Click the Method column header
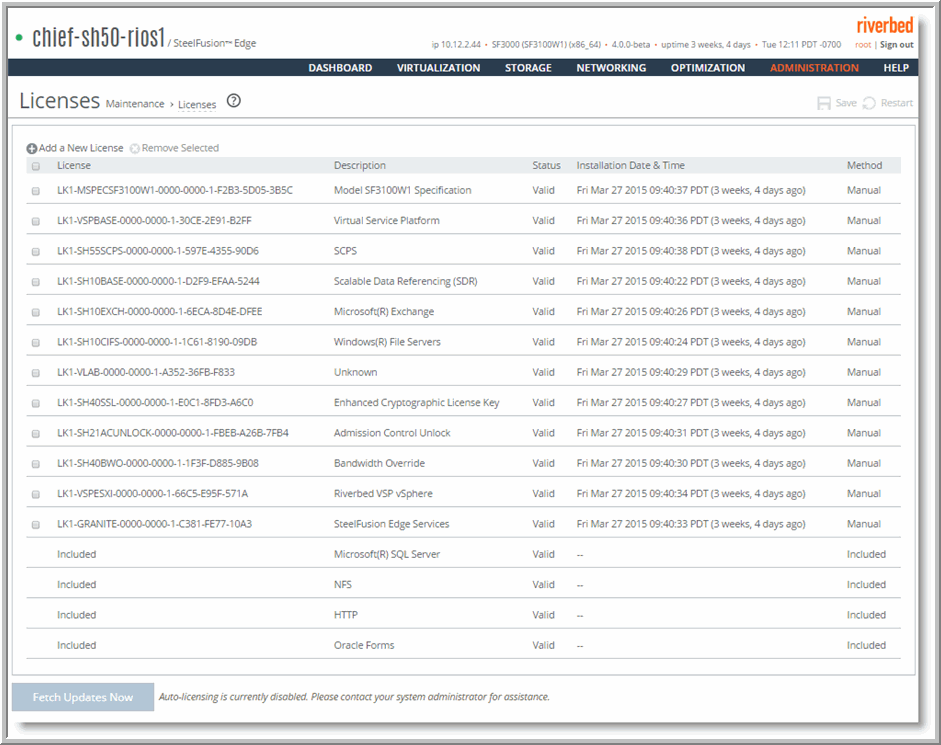This screenshot has height=745, width=941. (864, 165)
